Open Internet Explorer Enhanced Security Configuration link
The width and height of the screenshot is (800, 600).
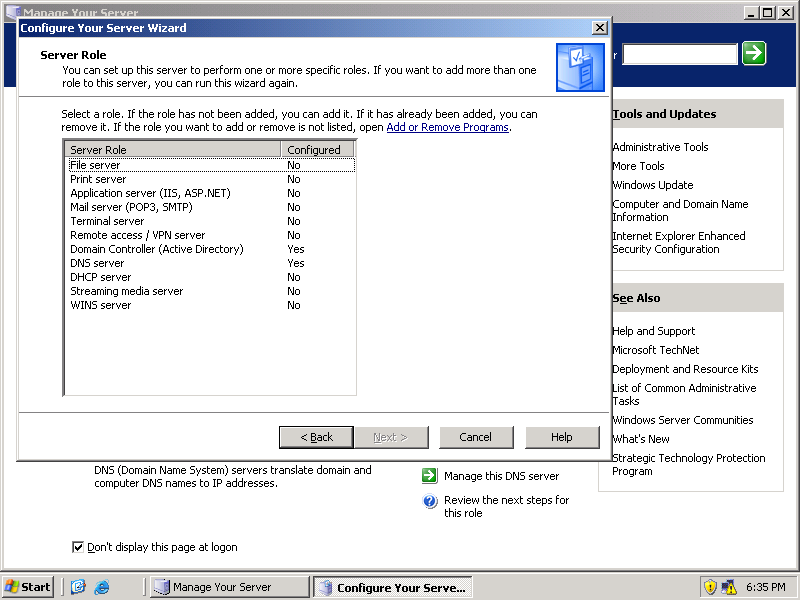(x=679, y=242)
